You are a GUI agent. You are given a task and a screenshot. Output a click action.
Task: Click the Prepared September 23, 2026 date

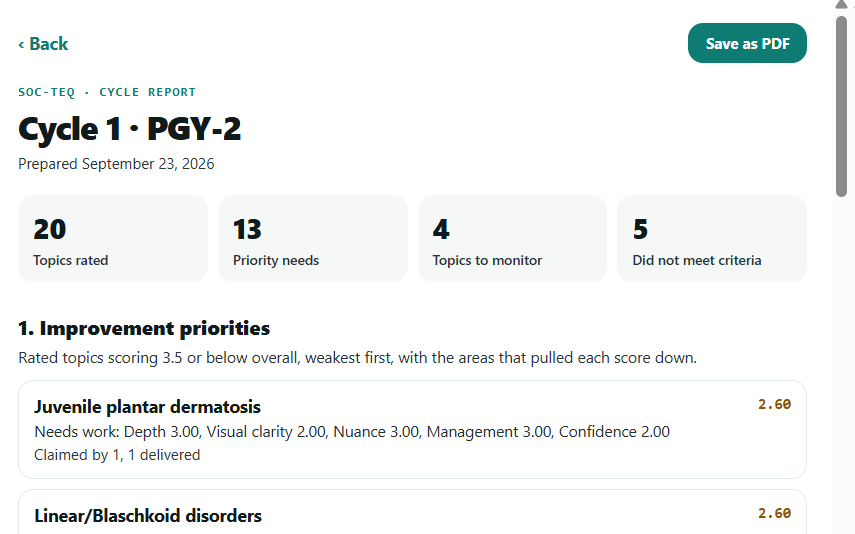point(116,164)
